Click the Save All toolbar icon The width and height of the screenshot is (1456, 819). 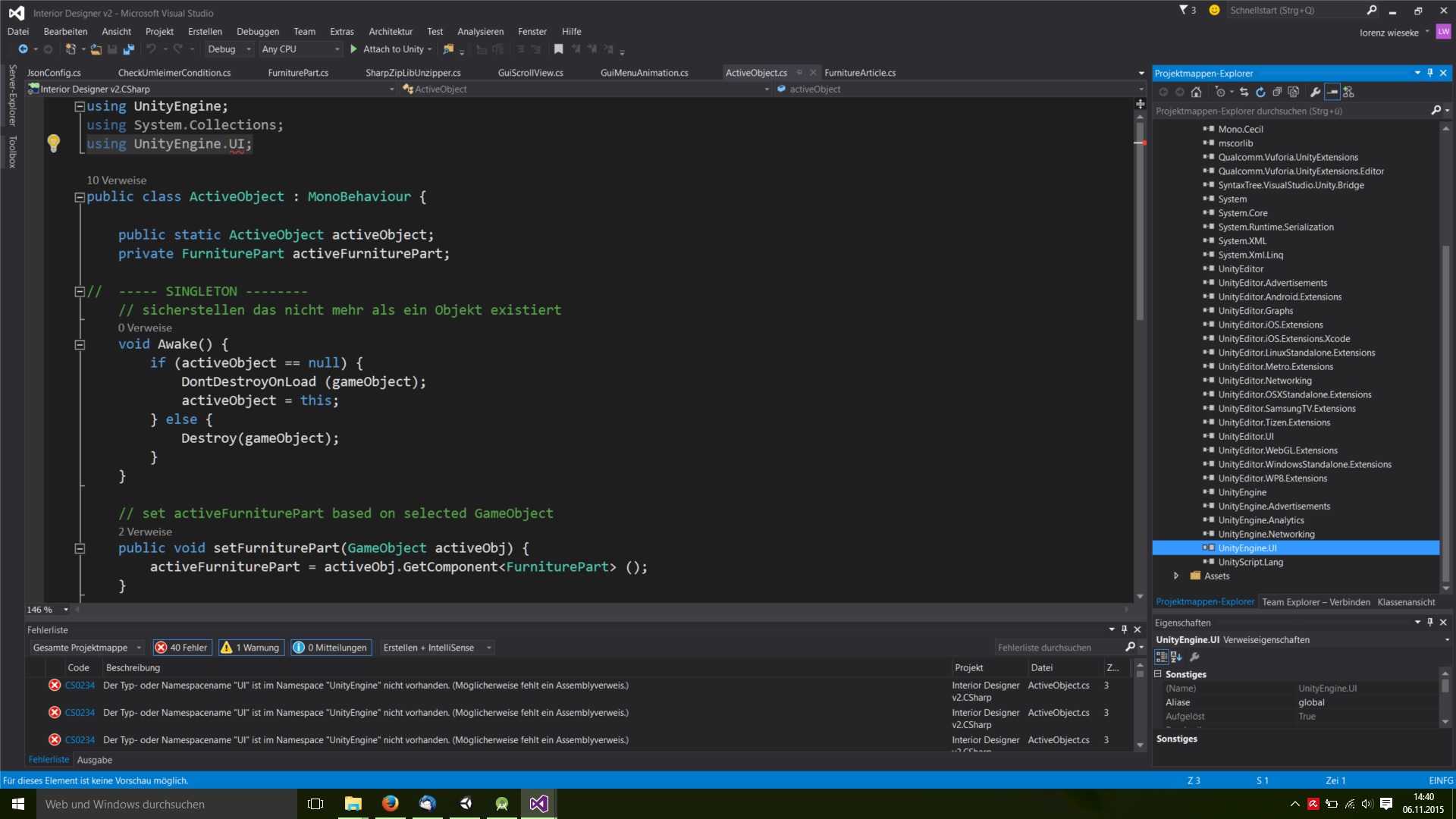pos(128,49)
